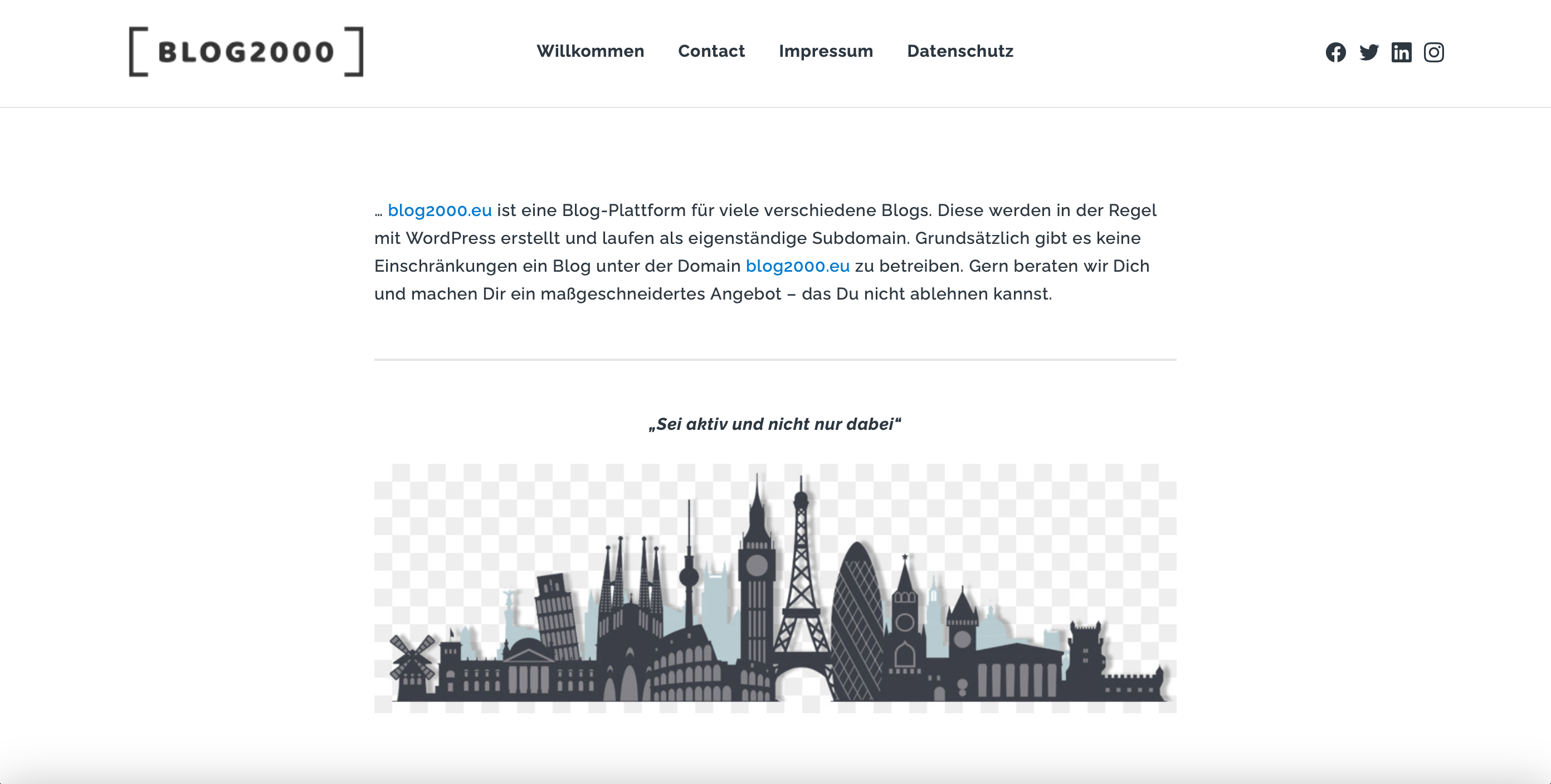Open the Datenschutz navigation item
This screenshot has width=1551, height=784.
(960, 51)
